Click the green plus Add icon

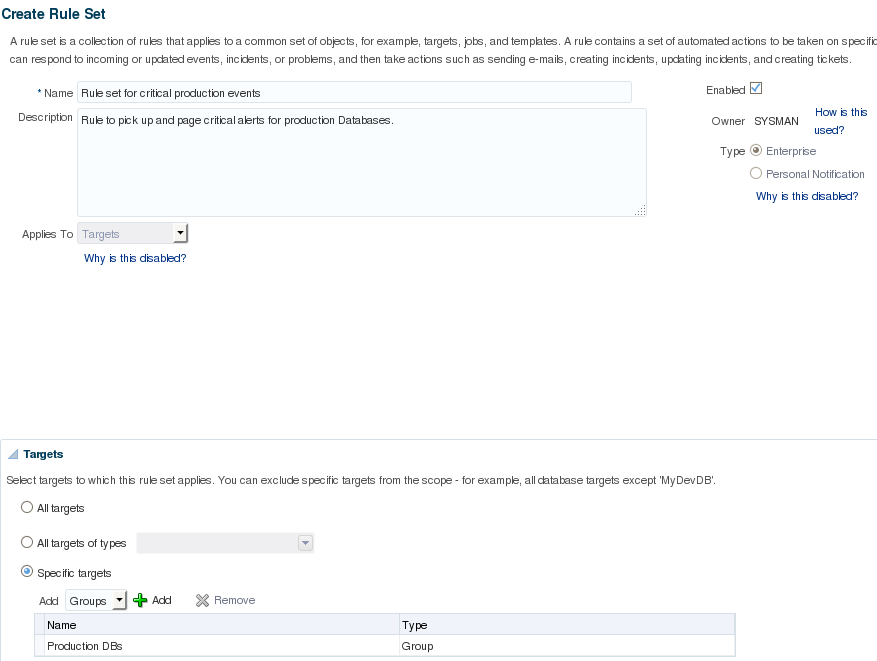click(x=140, y=600)
